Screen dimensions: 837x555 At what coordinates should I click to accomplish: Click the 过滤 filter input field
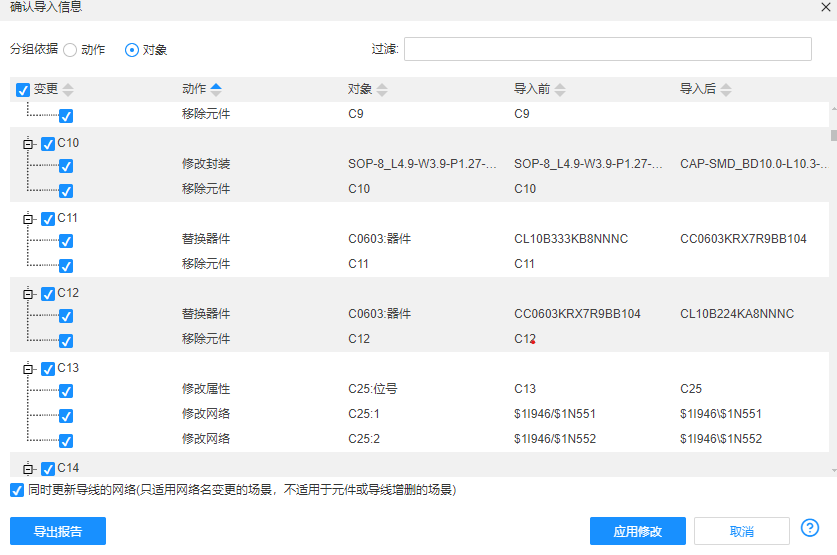(x=607, y=49)
